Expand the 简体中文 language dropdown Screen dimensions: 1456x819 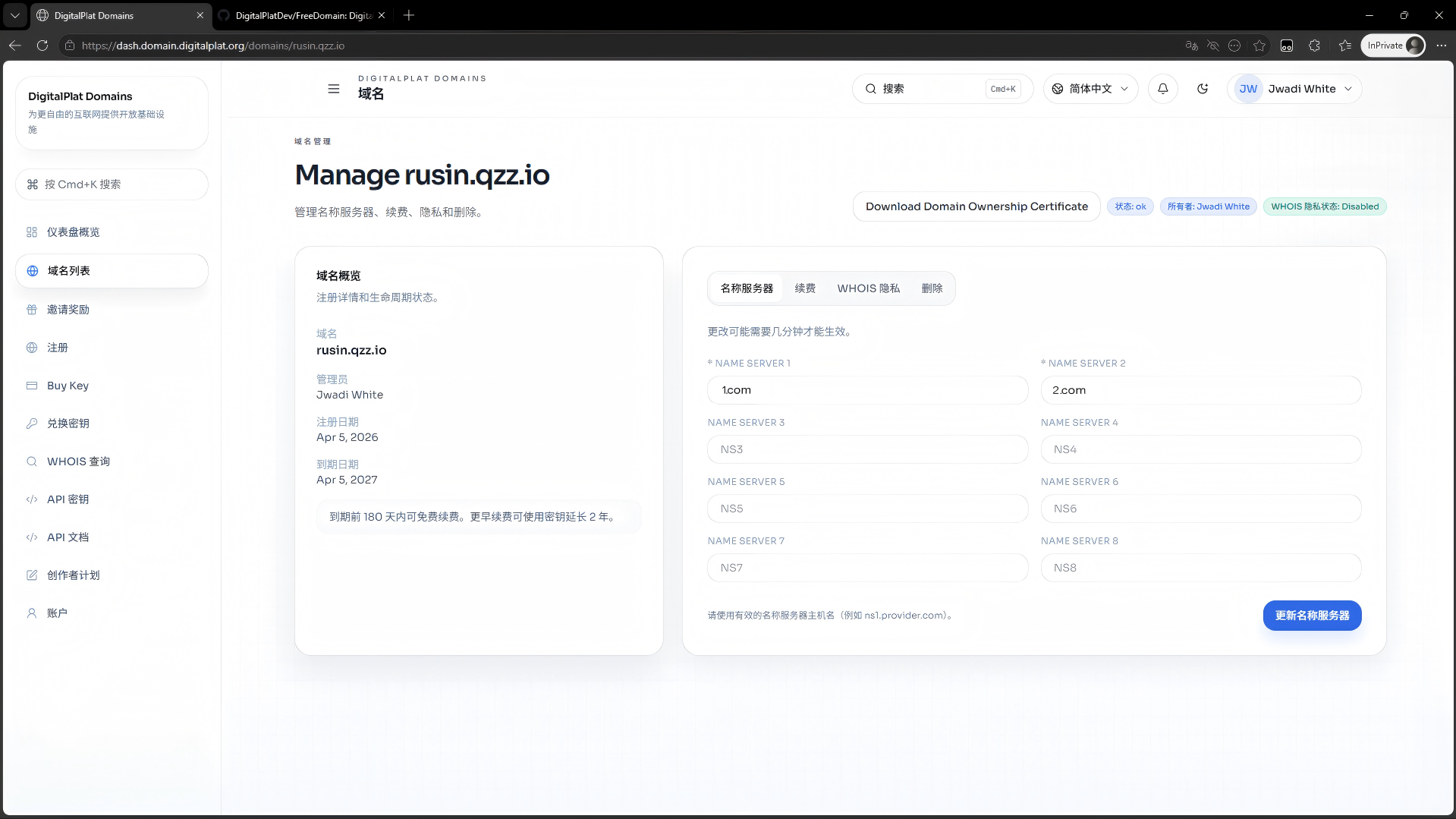[1090, 89]
